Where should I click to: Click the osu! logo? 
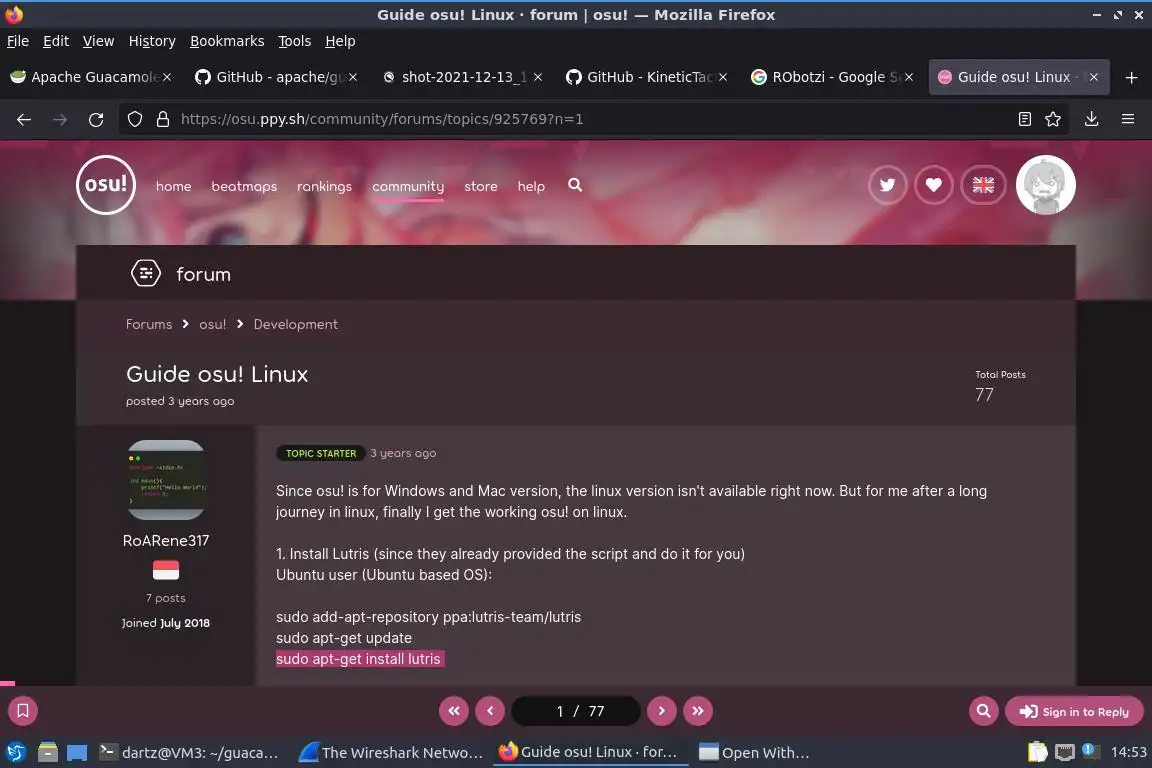(106, 185)
